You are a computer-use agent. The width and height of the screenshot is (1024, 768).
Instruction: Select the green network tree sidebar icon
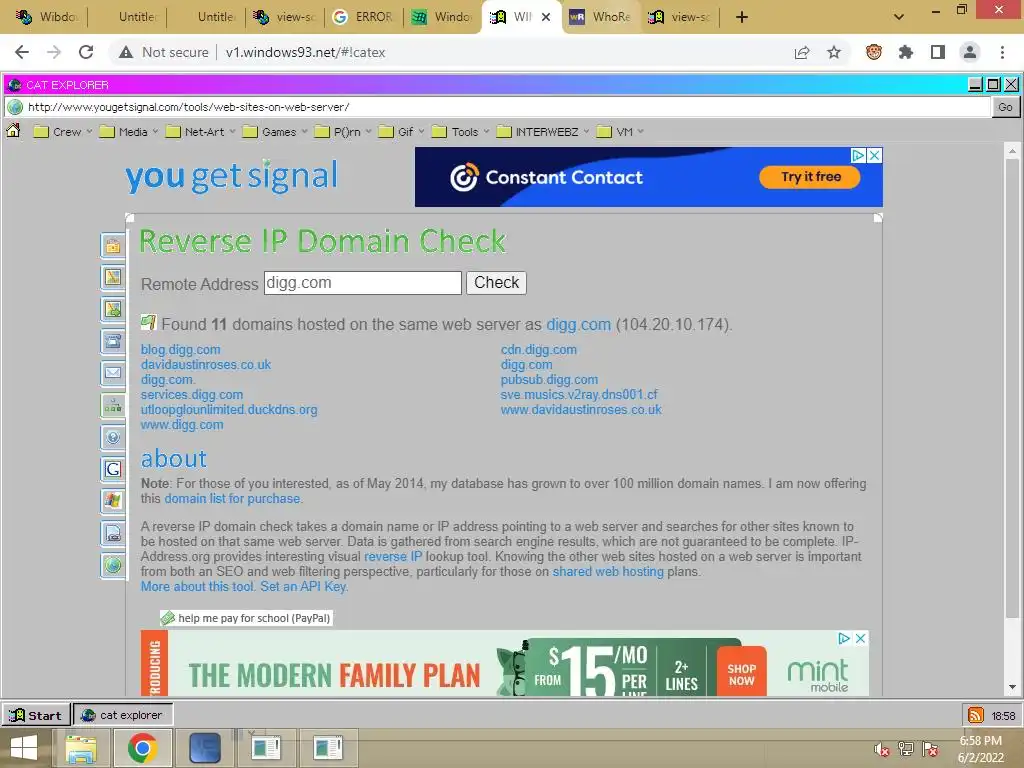pyautogui.click(x=113, y=406)
